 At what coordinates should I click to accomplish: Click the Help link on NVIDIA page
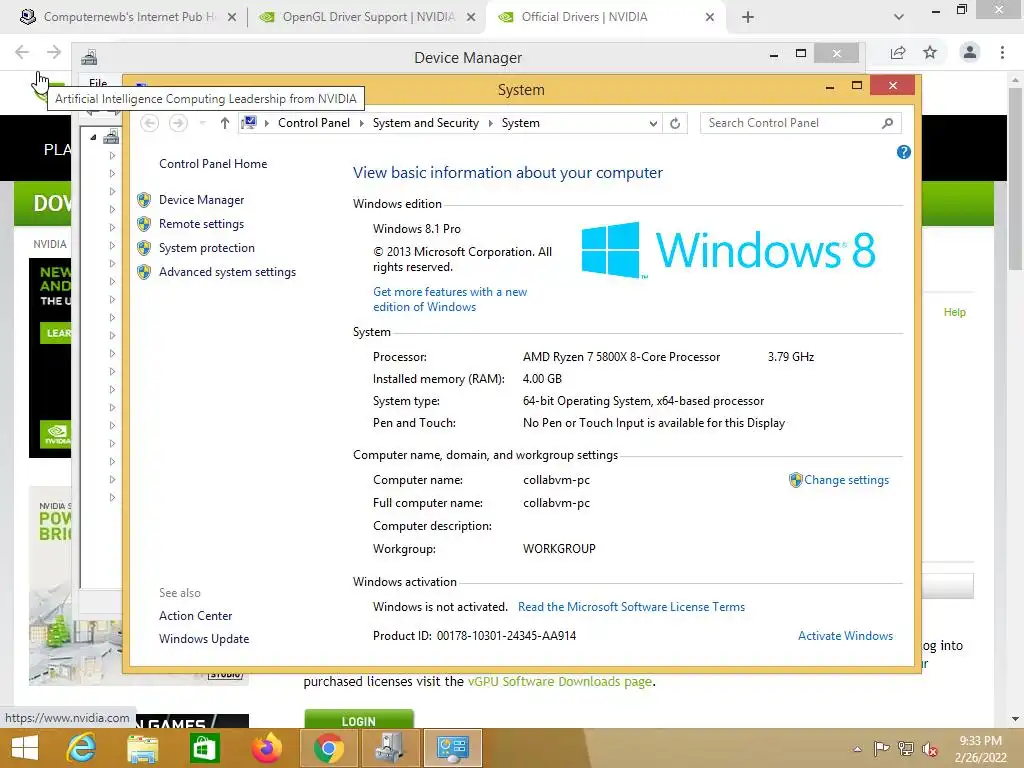pyautogui.click(x=954, y=312)
